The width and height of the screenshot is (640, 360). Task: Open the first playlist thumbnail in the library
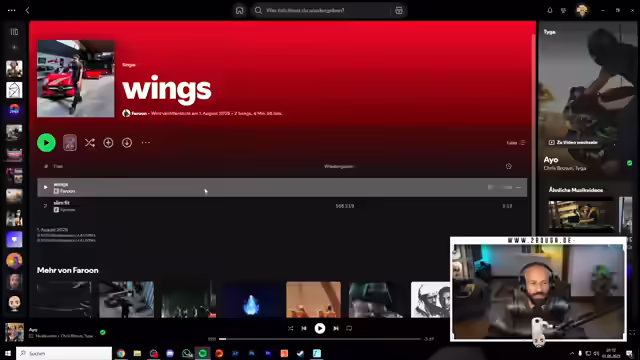click(14, 69)
